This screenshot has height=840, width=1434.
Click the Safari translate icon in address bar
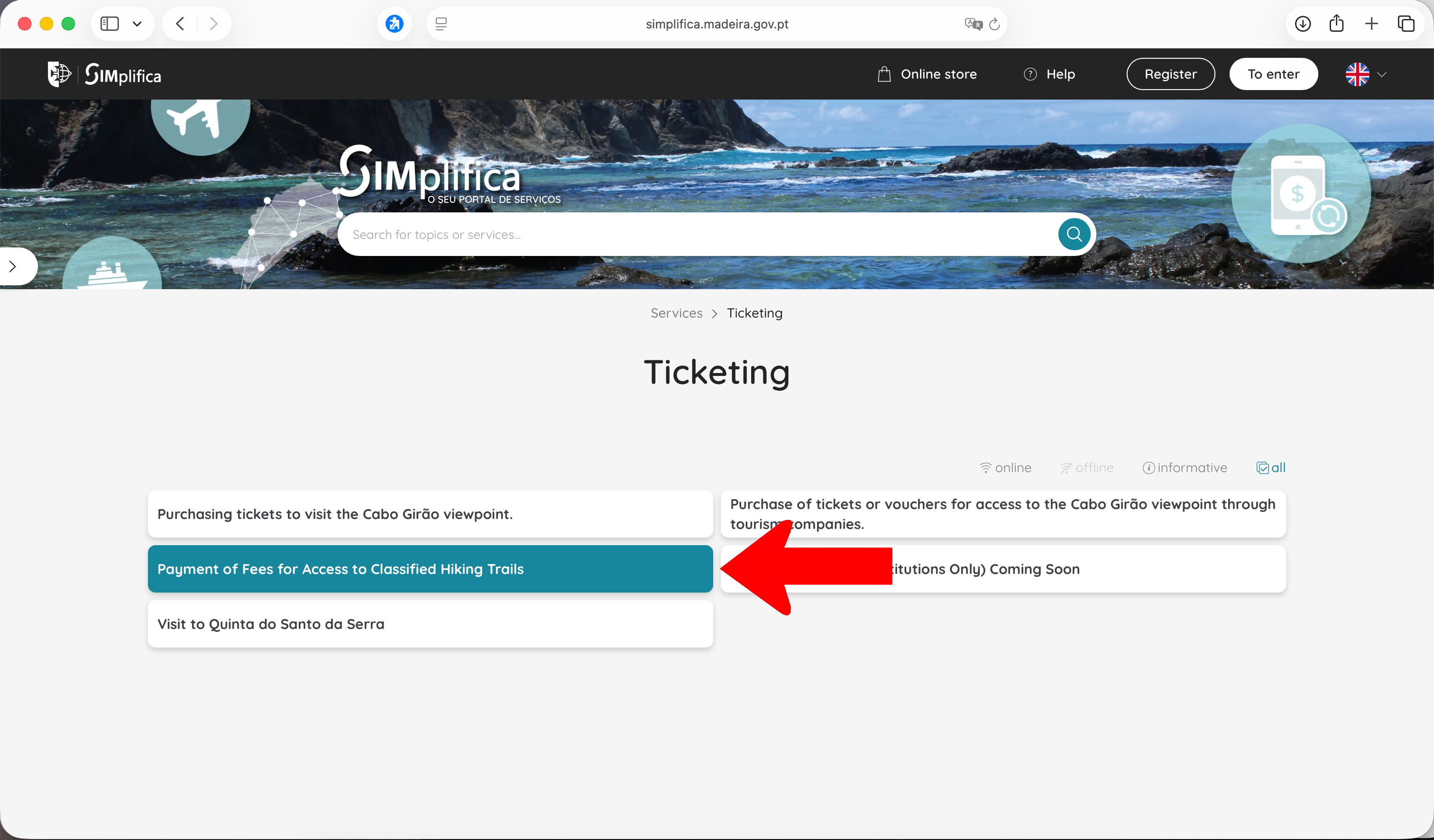tap(973, 24)
